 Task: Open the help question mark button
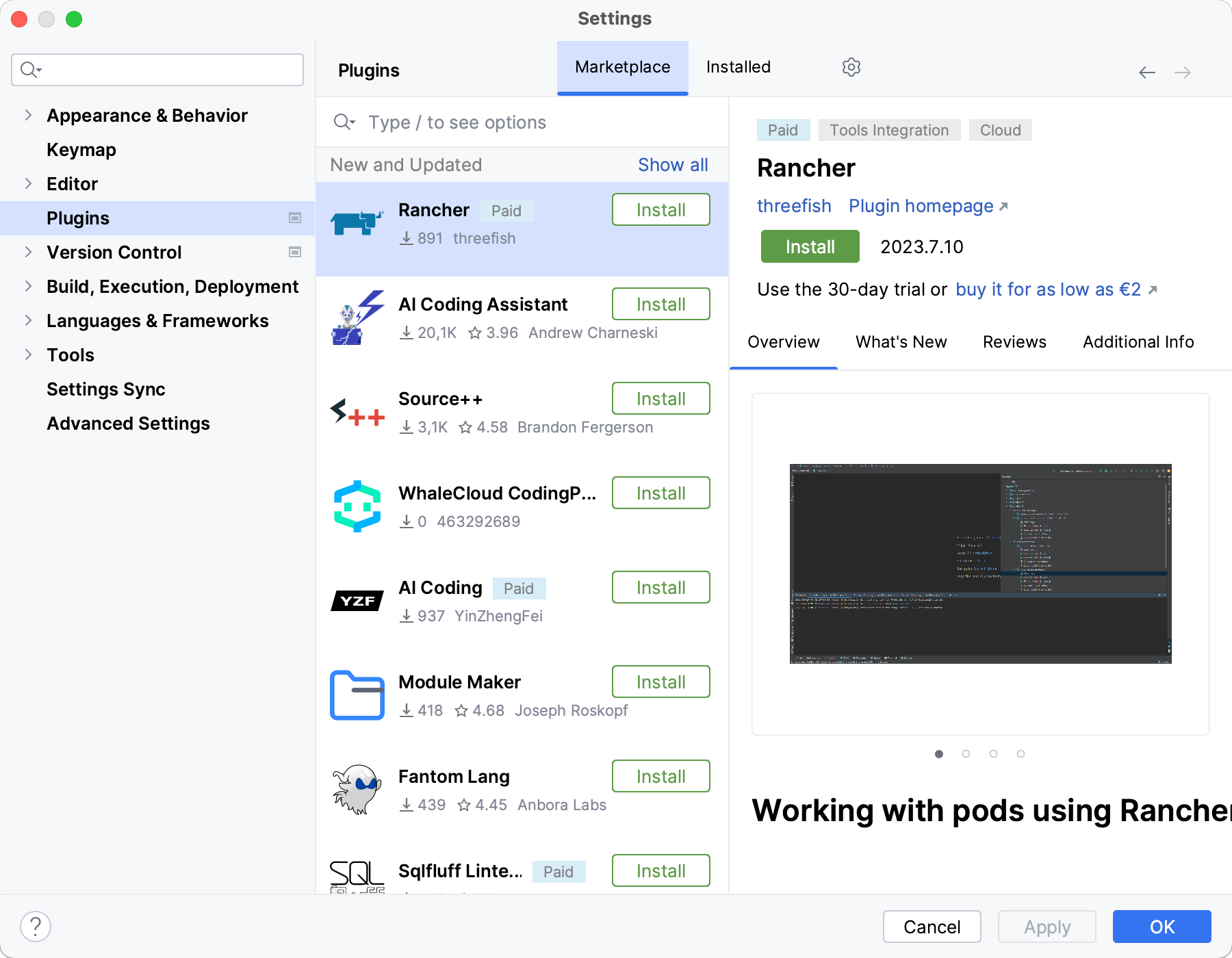(x=36, y=927)
